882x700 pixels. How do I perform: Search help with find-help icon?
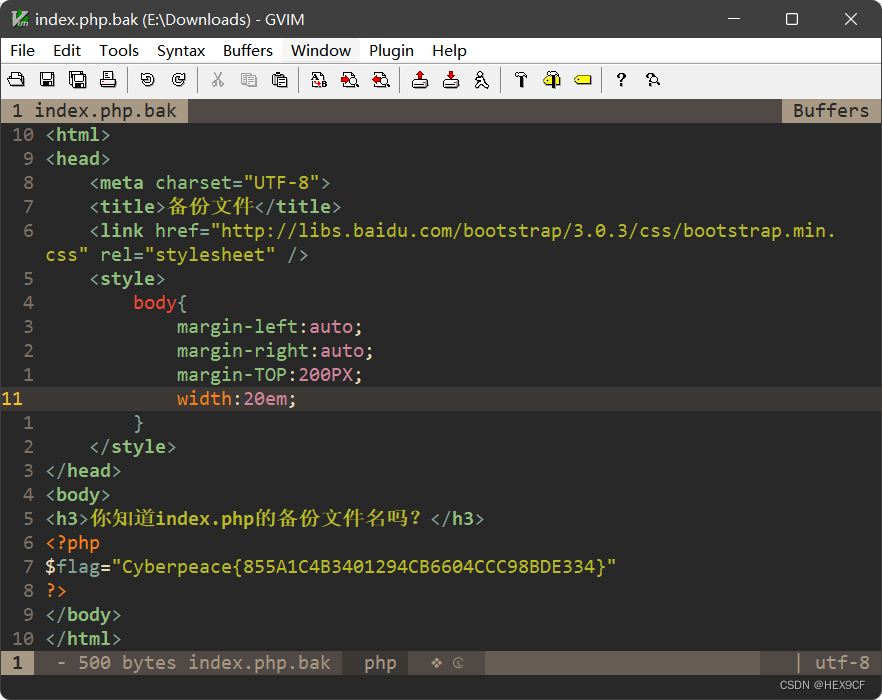[x=652, y=80]
